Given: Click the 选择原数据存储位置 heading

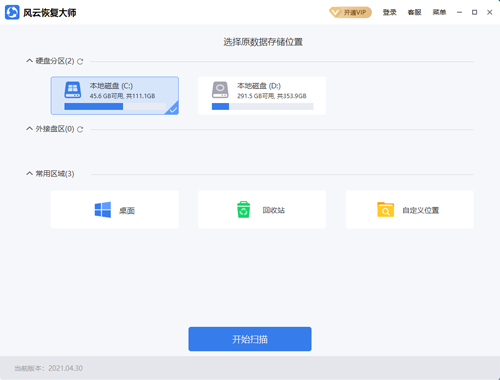Looking at the screenshot, I should click(263, 42).
